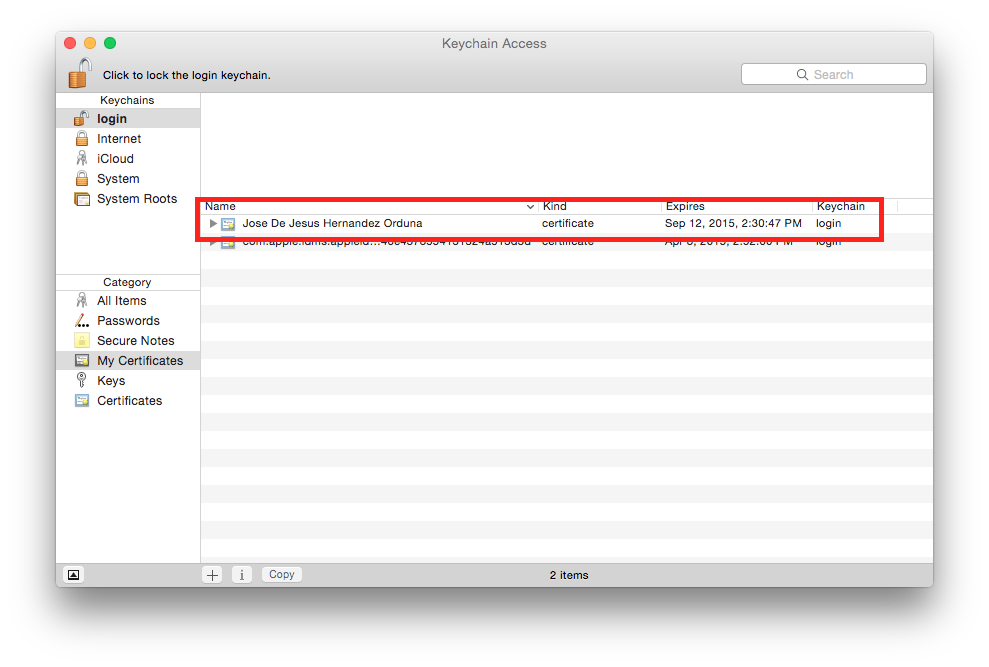Sort the list by Keychain column header
The width and height of the screenshot is (989, 667).
[840, 206]
